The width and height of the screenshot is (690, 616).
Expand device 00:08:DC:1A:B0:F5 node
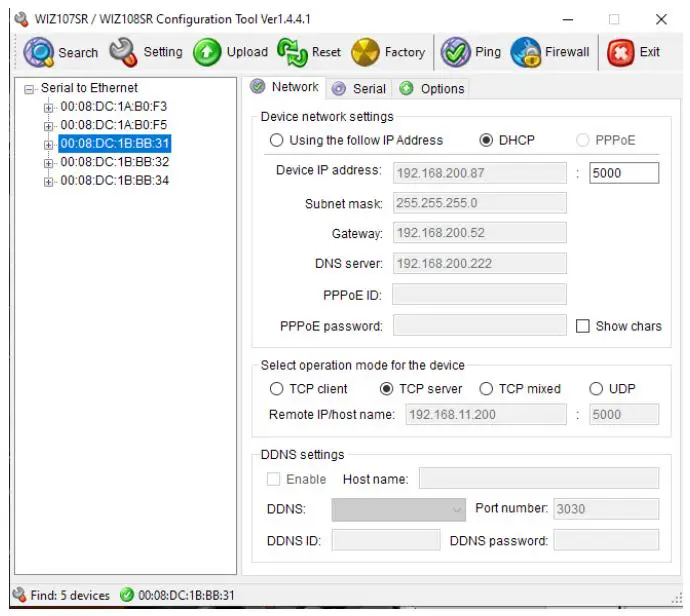(x=48, y=126)
